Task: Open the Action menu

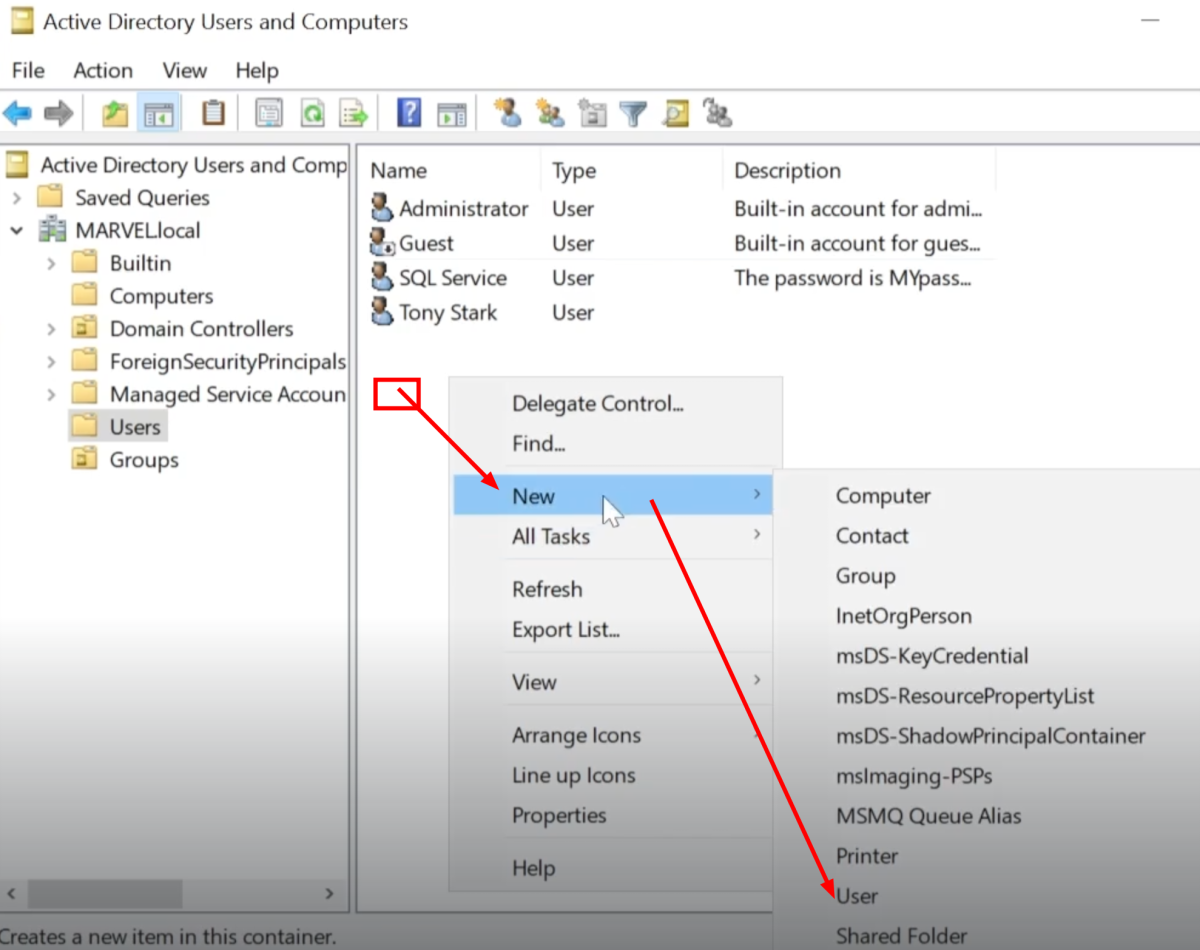Action: (102, 71)
